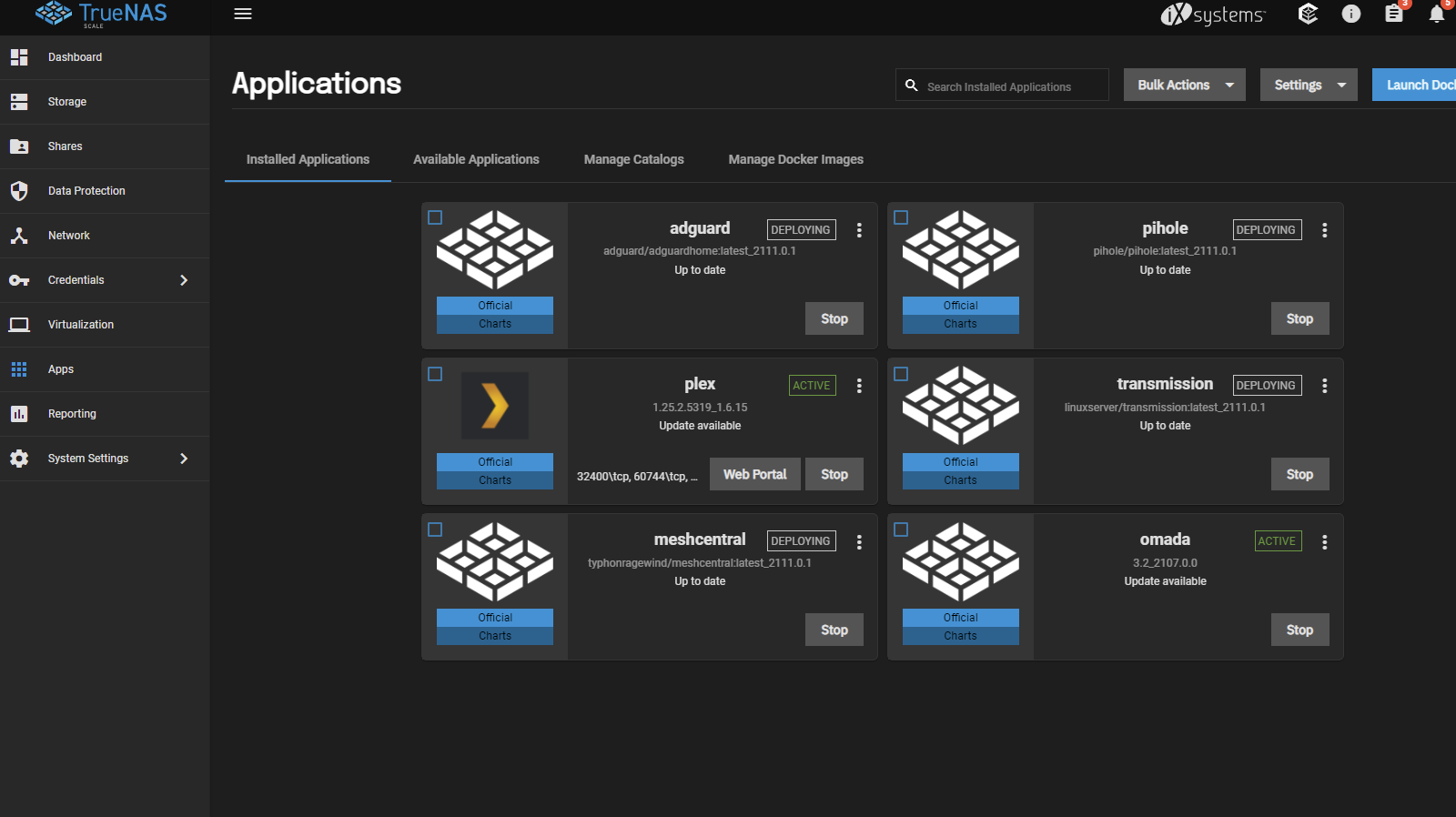
Task: Click the omada app logo thumbnail
Action: coord(961,561)
